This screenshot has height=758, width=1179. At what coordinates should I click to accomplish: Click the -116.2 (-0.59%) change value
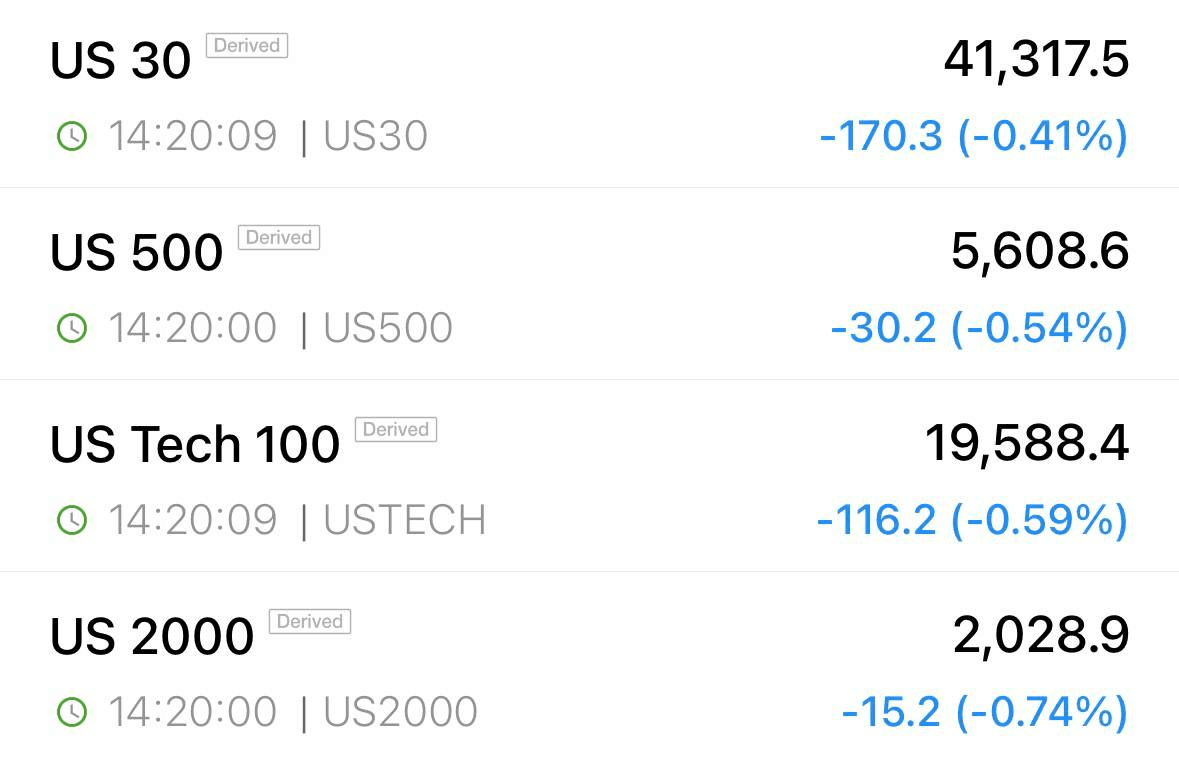coord(972,520)
